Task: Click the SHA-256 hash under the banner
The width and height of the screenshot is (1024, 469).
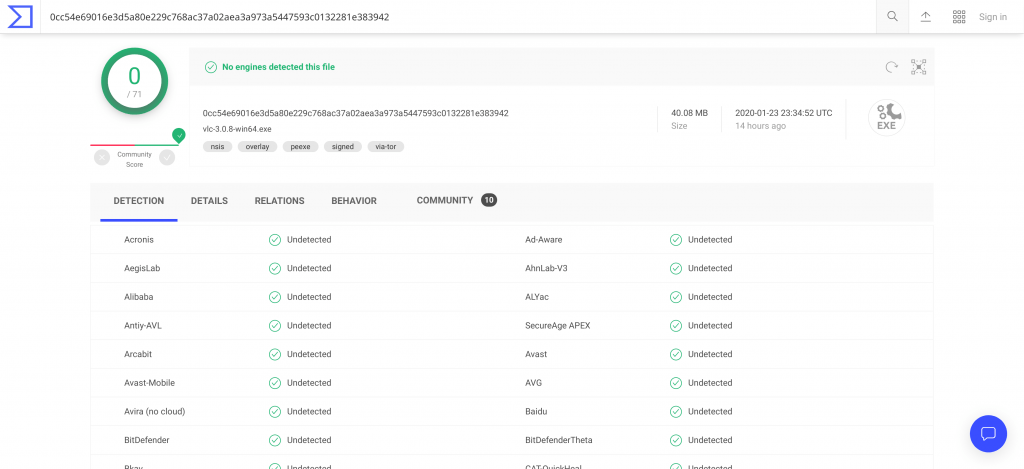Action: click(x=356, y=113)
